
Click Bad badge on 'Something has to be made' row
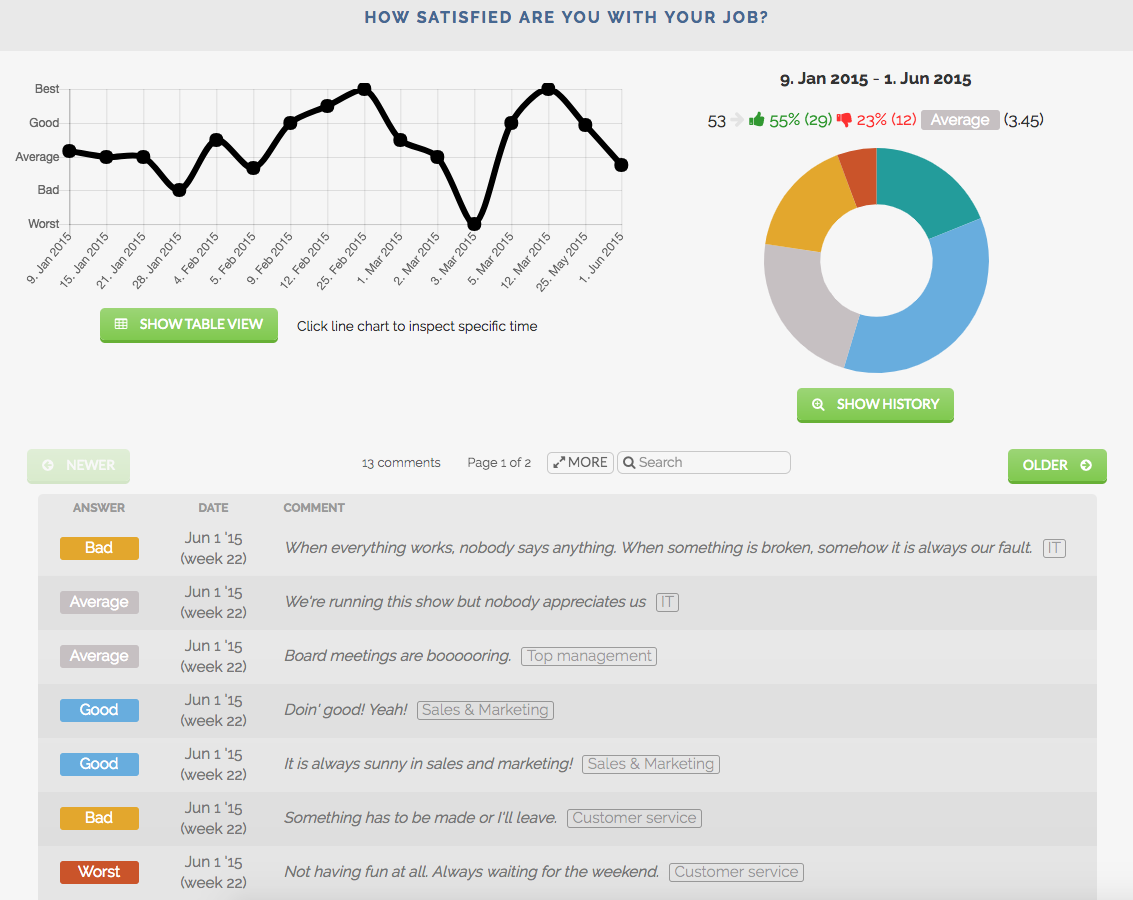99,818
